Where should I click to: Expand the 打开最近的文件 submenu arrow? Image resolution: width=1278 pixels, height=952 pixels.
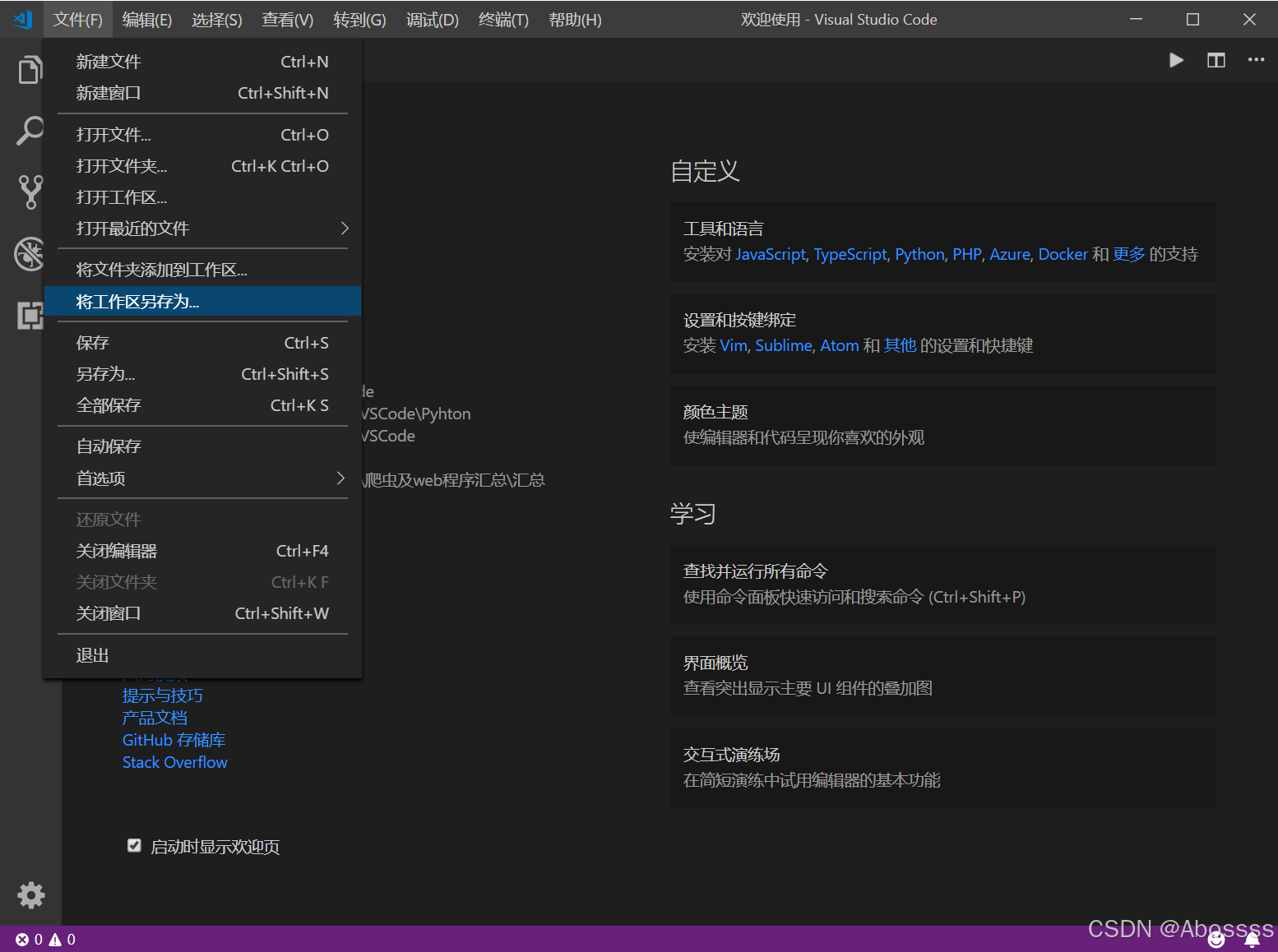pyautogui.click(x=345, y=228)
